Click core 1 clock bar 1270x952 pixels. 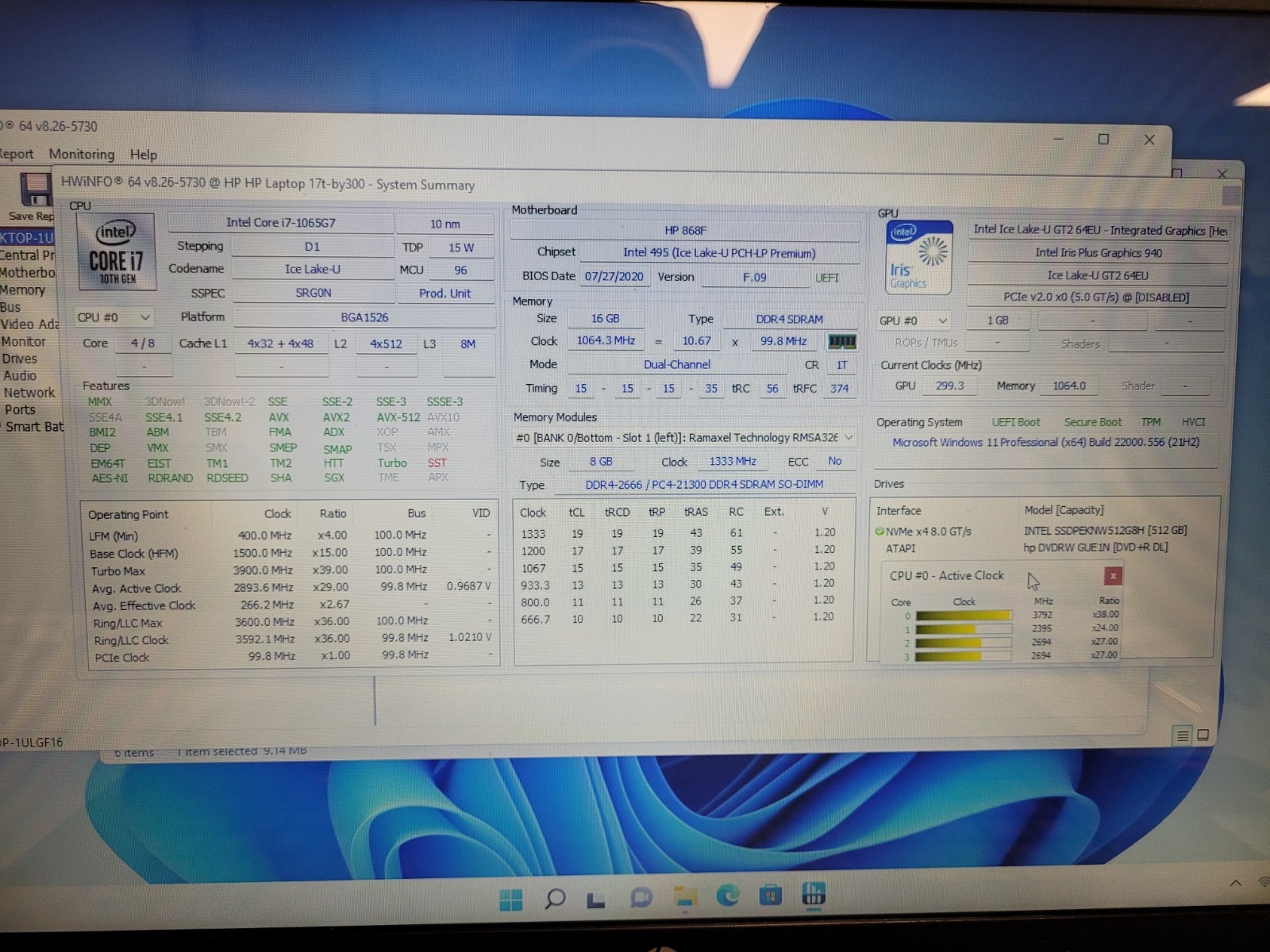pos(964,629)
